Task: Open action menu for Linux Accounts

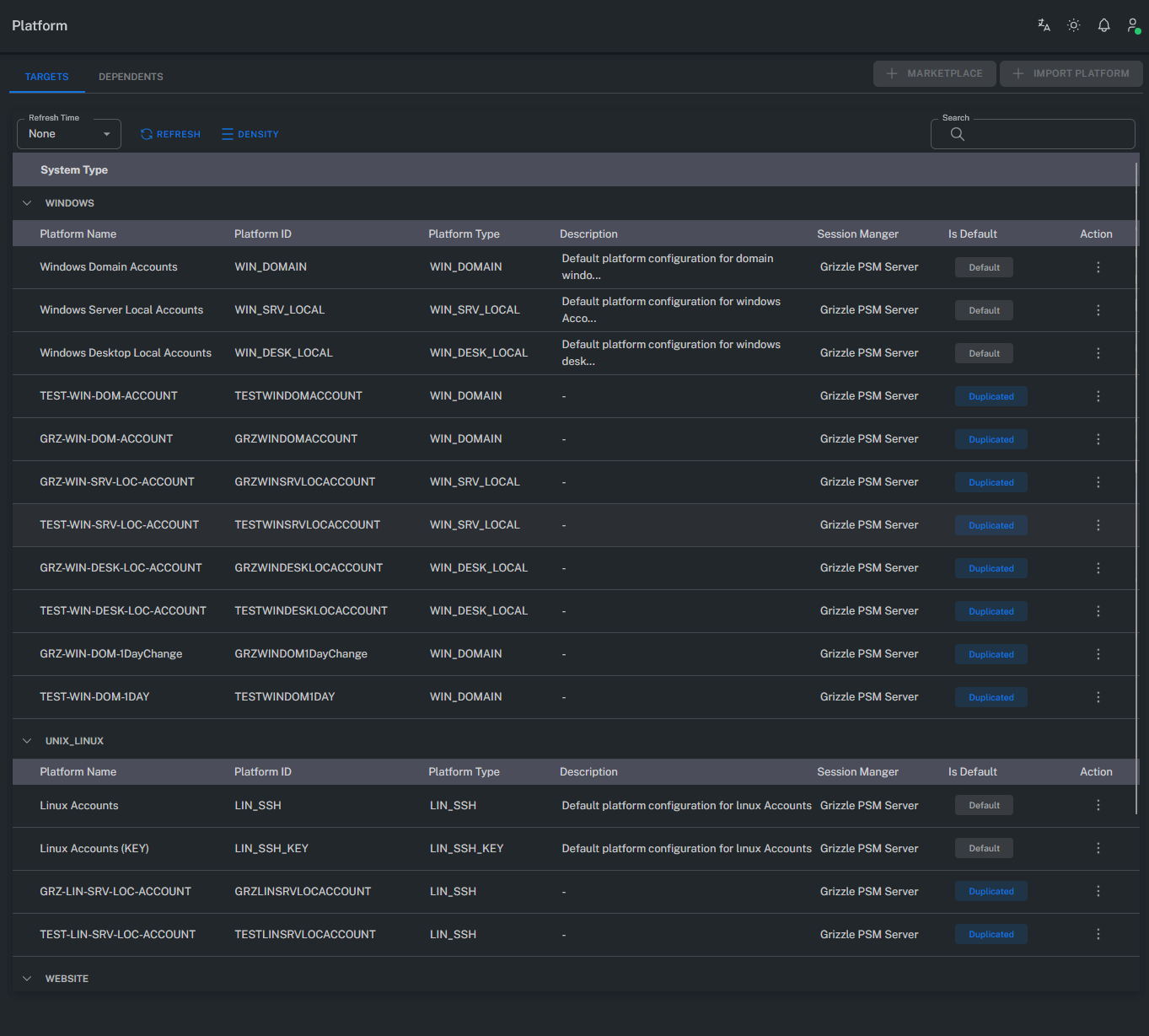Action: [1098, 805]
